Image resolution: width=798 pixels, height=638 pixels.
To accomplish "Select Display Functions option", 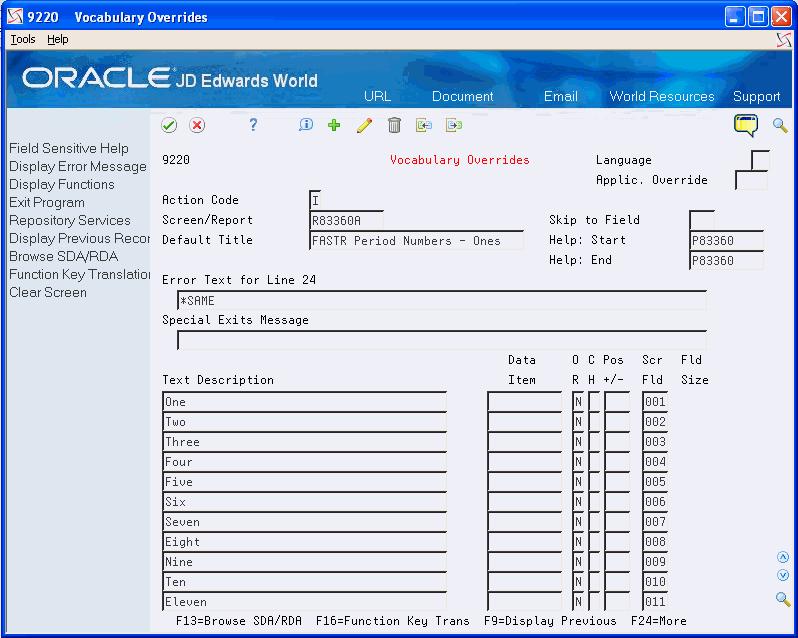I will (x=62, y=184).
